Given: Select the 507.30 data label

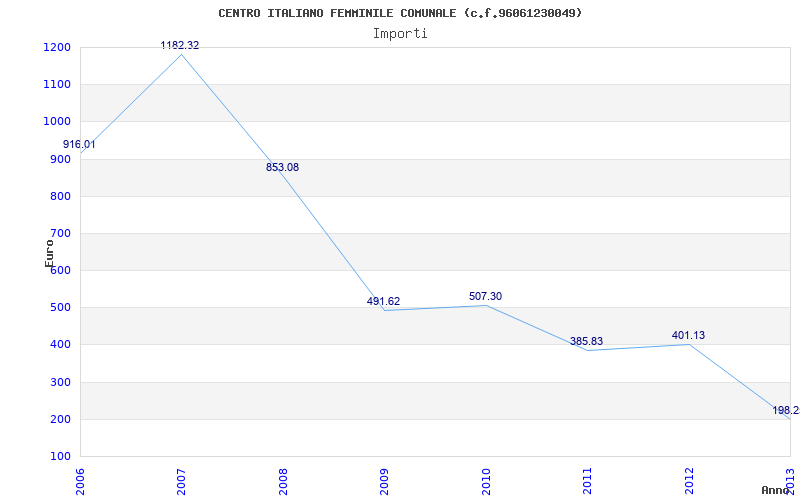Looking at the screenshot, I should click(485, 296).
